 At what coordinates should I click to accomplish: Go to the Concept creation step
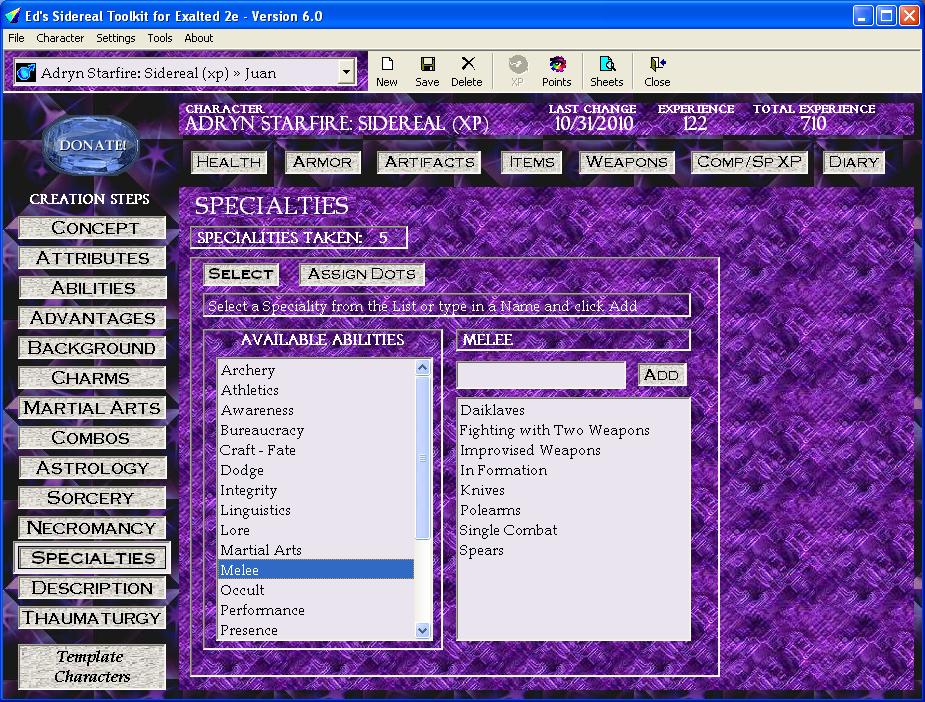(x=93, y=228)
